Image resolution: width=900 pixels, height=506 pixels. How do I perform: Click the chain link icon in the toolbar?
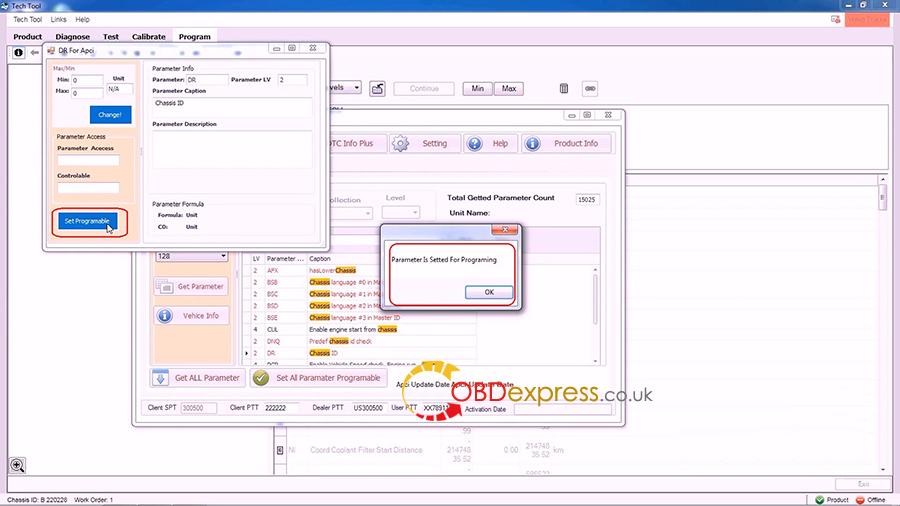(x=589, y=89)
